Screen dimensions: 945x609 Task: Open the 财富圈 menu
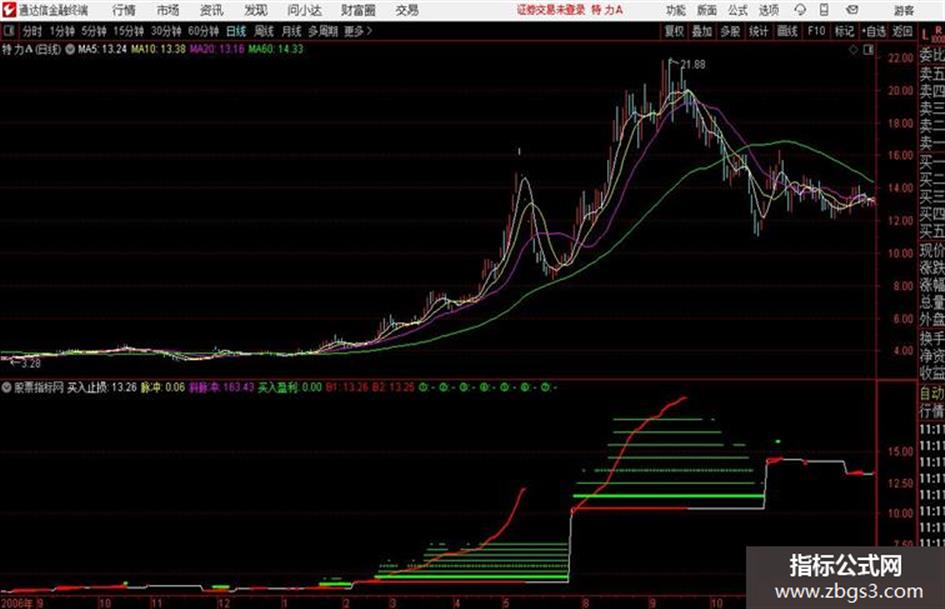(x=358, y=10)
